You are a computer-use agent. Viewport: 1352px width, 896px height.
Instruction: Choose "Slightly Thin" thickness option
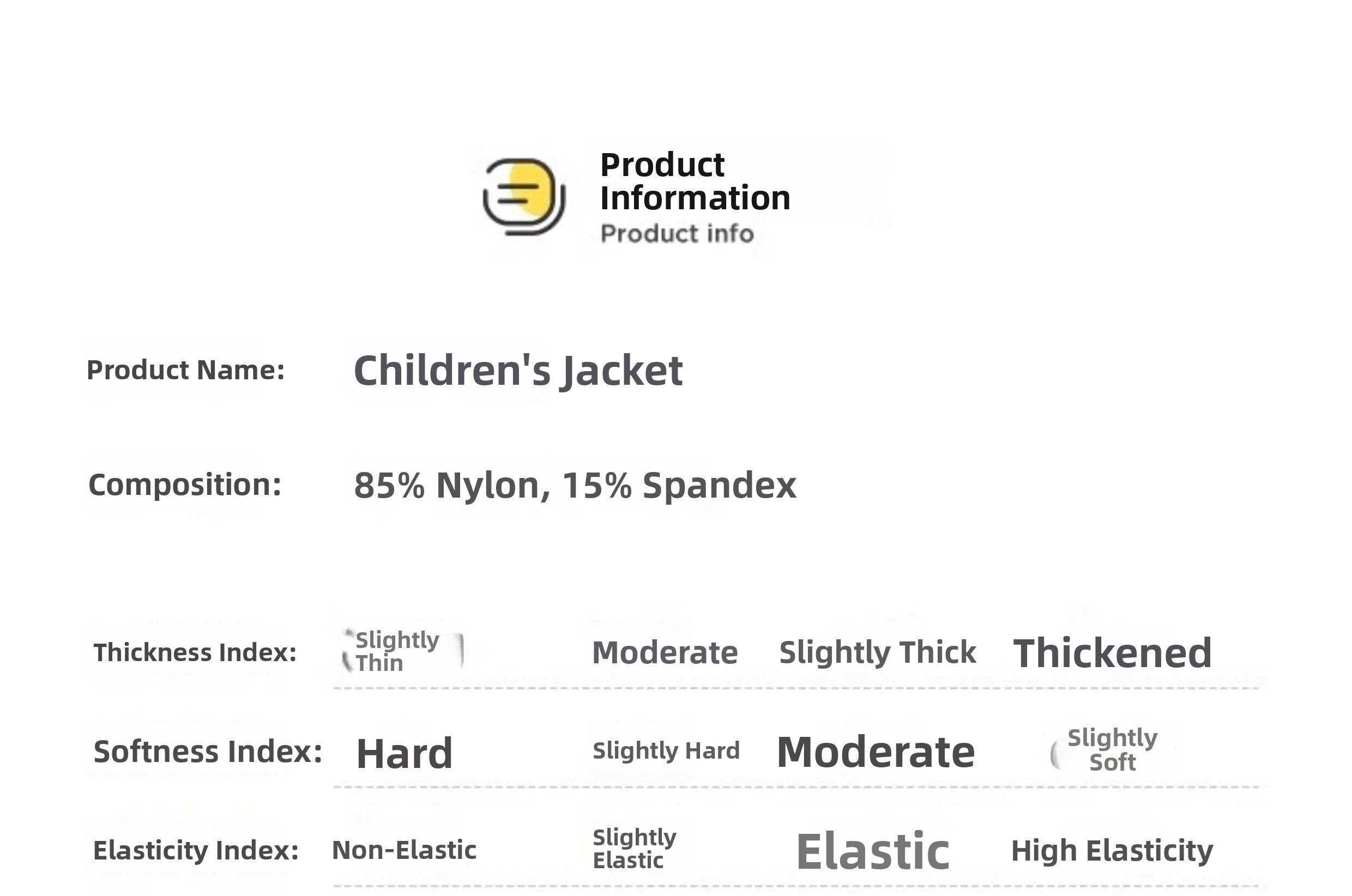point(397,651)
